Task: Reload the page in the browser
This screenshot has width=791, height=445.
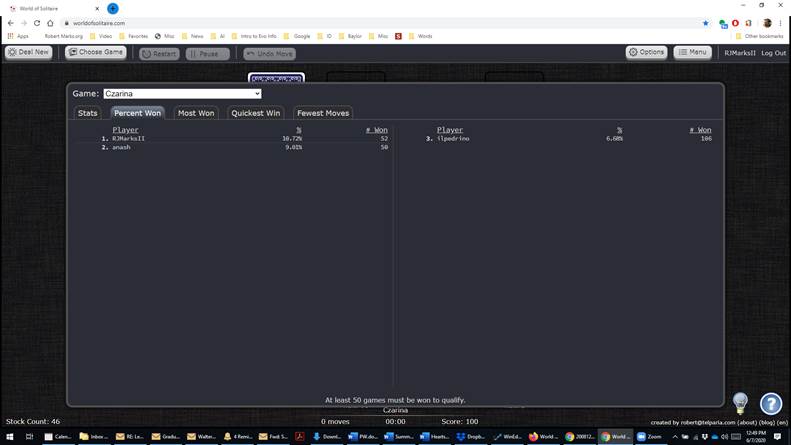Action: click(x=37, y=23)
